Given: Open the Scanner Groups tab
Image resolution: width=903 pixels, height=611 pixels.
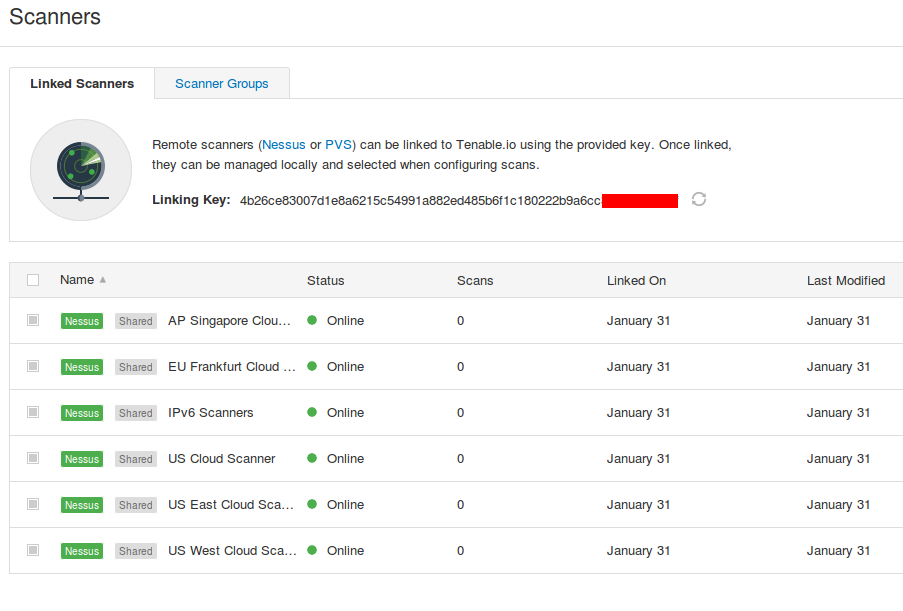Looking at the screenshot, I should (222, 84).
